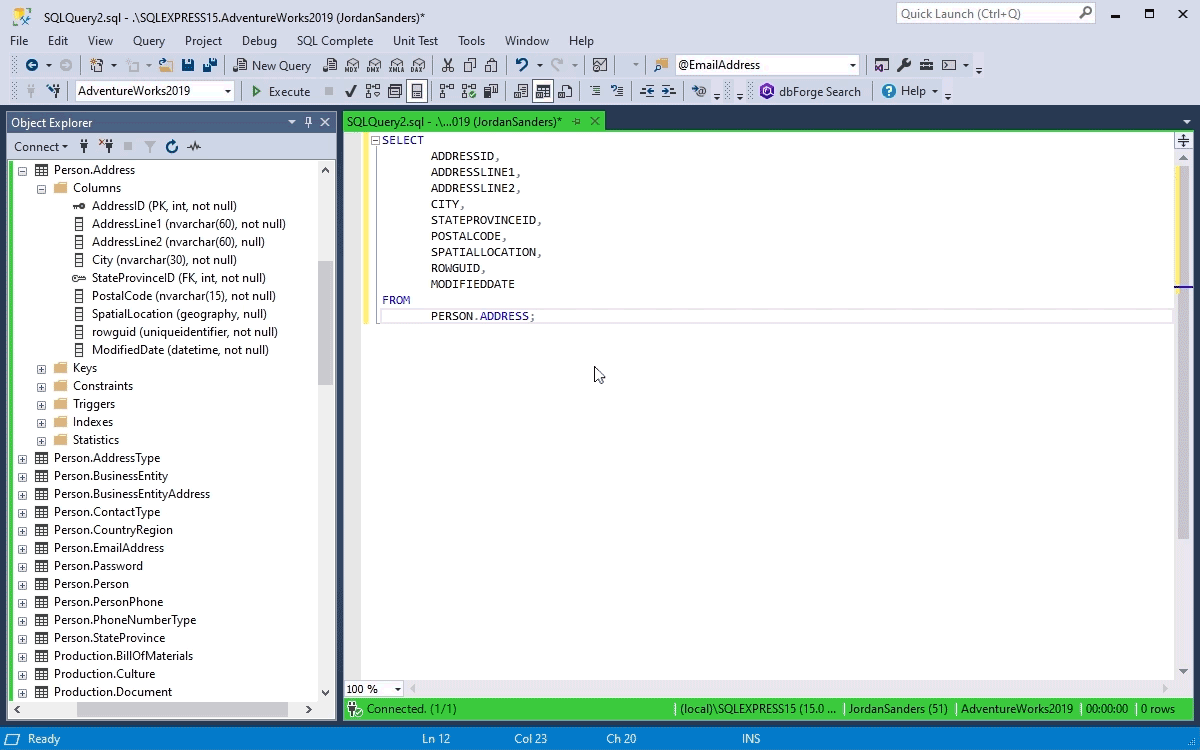Click the Parse query checkmark icon
This screenshot has height=750, width=1200.
tap(351, 91)
